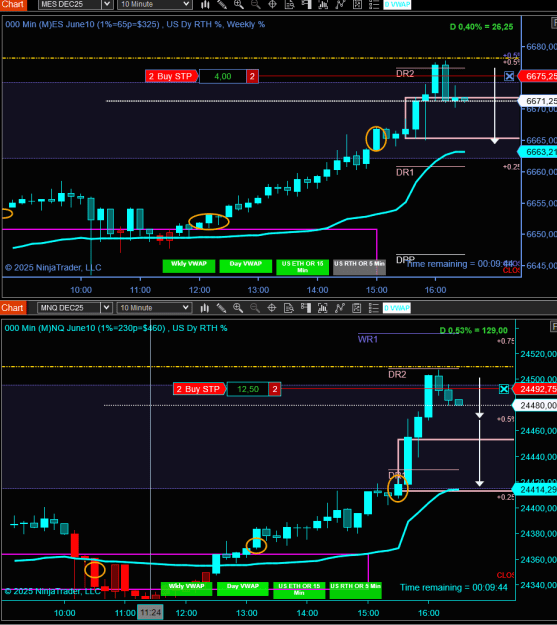Image resolution: width=557 pixels, height=625 pixels.
Task: Zoom in on the MNQ chart
Action: click(238, 308)
